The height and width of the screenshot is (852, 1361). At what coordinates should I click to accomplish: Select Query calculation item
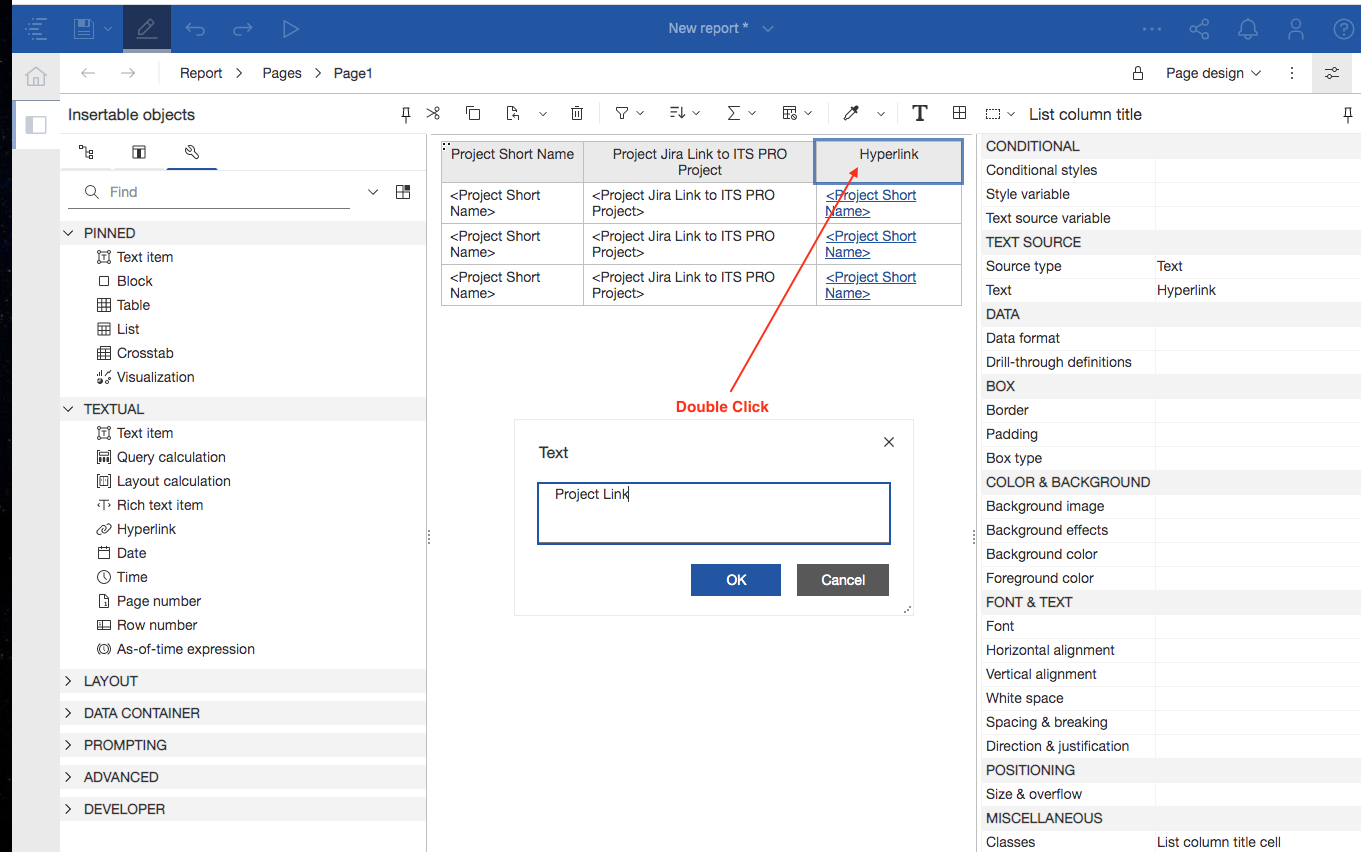coord(161,457)
